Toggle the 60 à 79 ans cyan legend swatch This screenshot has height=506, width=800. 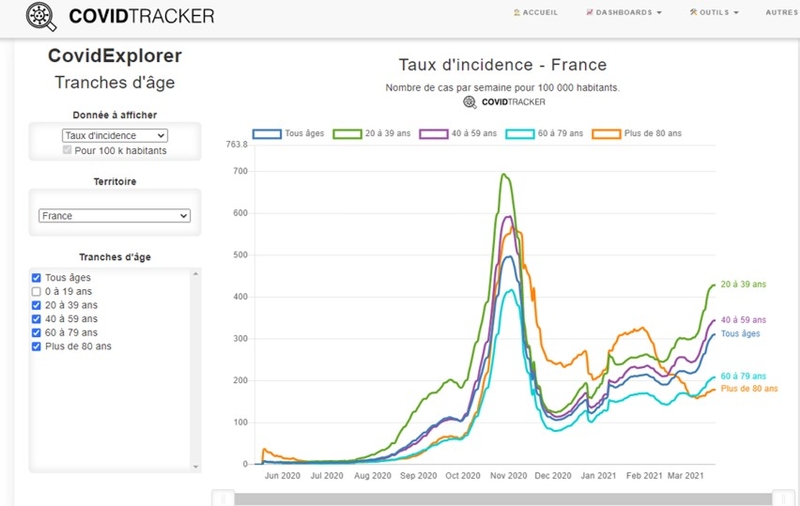point(520,134)
